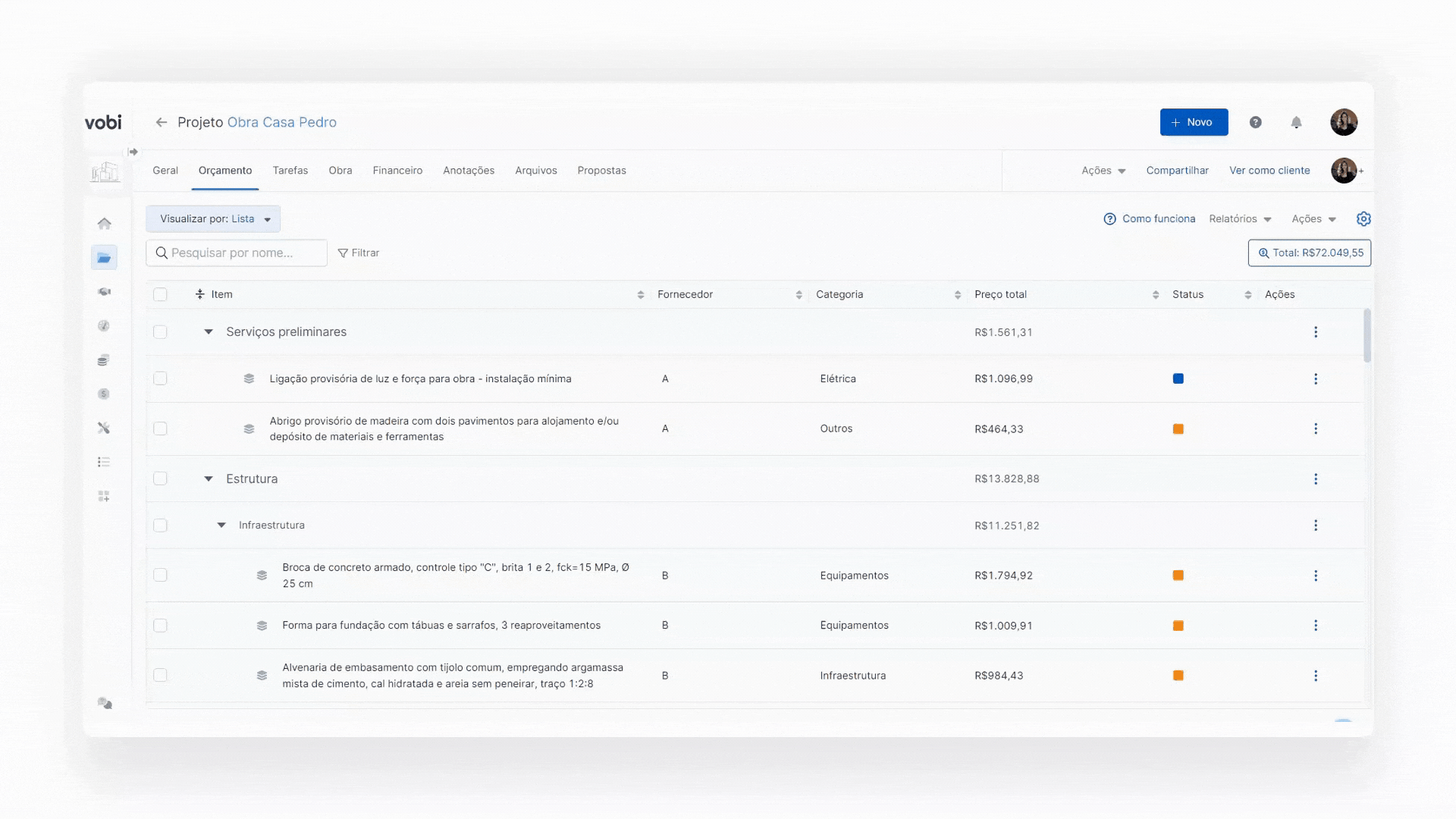Open the notifications bell
Image resolution: width=1456 pixels, height=819 pixels.
1296,122
